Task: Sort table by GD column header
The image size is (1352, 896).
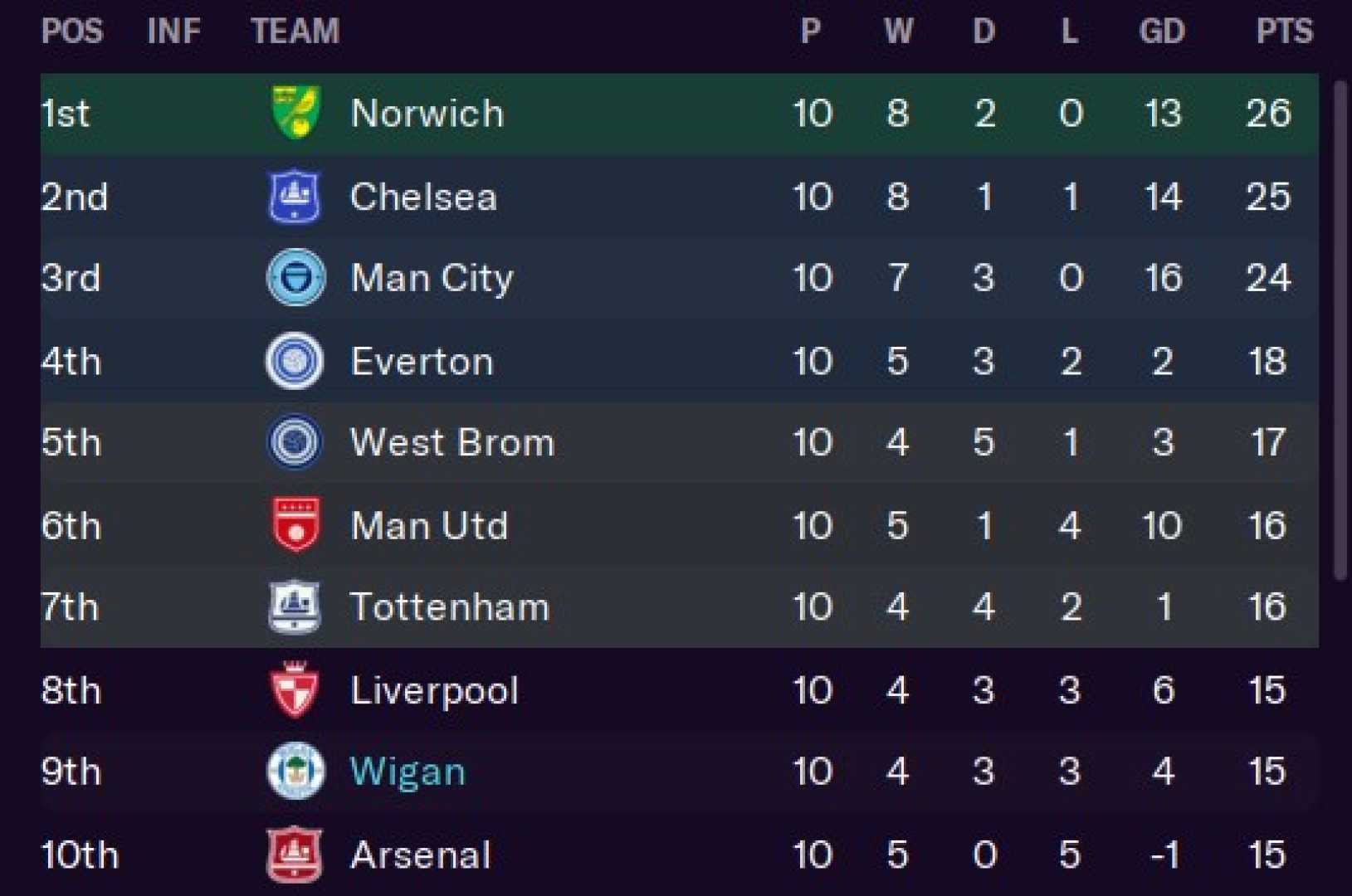Action: coord(1161,32)
